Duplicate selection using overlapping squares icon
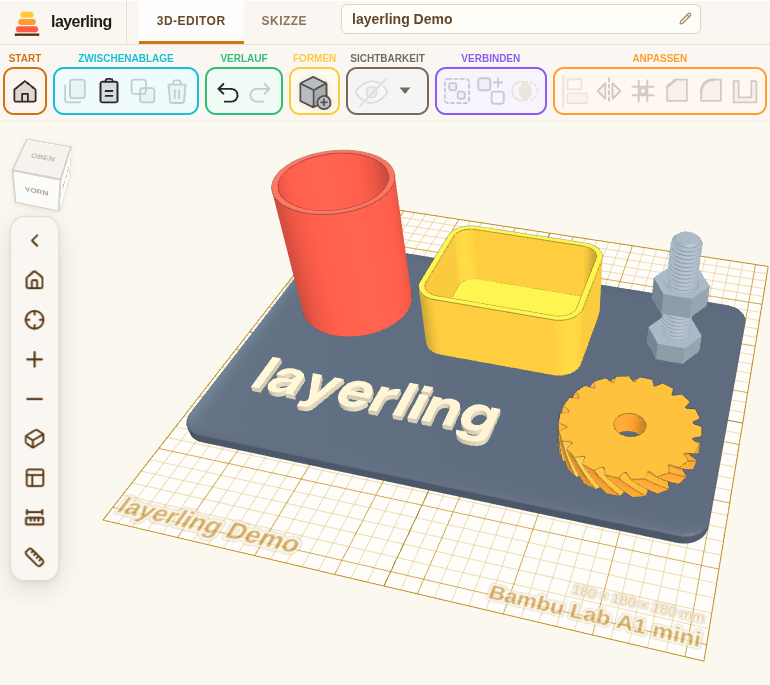This screenshot has height=685, width=770. coord(143,91)
